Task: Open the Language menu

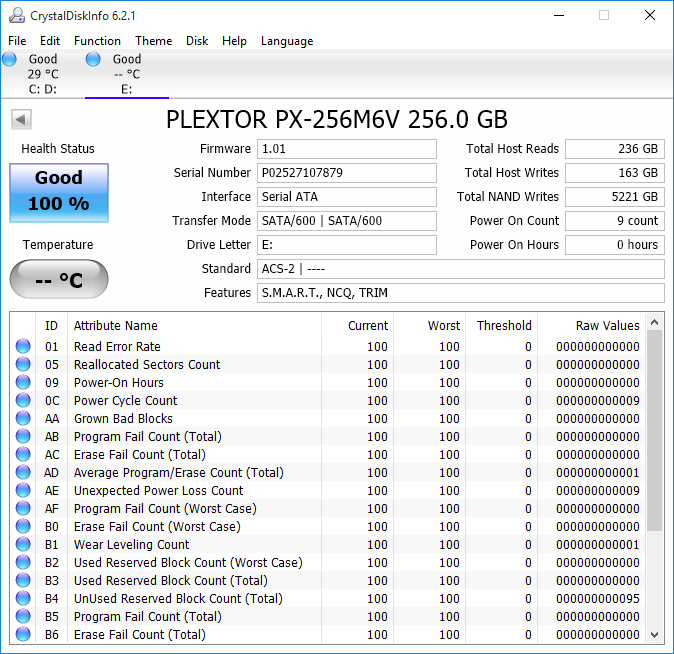Action: pos(287,41)
